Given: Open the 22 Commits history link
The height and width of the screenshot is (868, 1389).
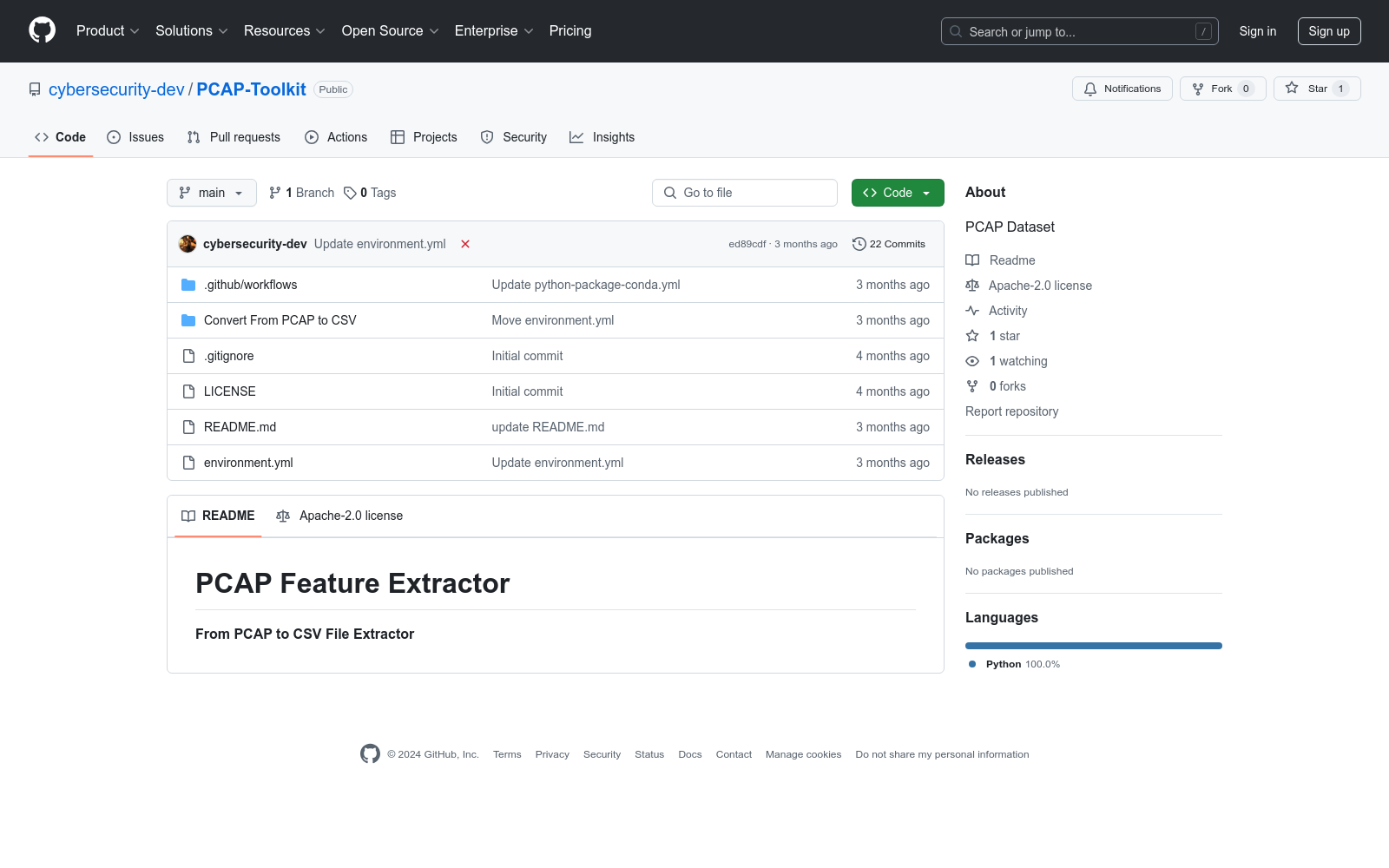Looking at the screenshot, I should pos(889,244).
